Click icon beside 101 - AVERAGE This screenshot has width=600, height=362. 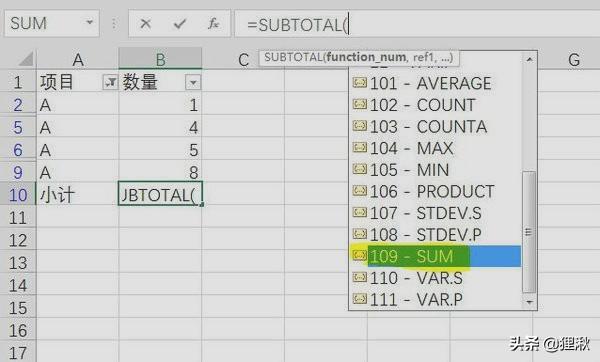(x=359, y=82)
